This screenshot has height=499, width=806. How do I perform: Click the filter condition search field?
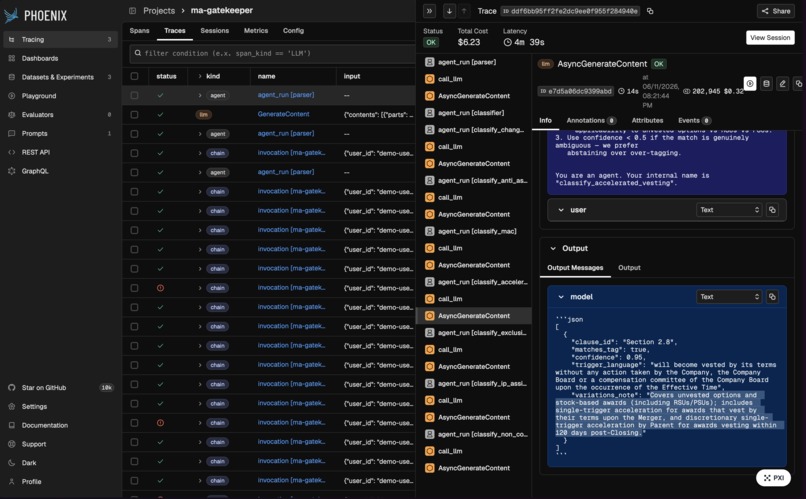click(271, 53)
